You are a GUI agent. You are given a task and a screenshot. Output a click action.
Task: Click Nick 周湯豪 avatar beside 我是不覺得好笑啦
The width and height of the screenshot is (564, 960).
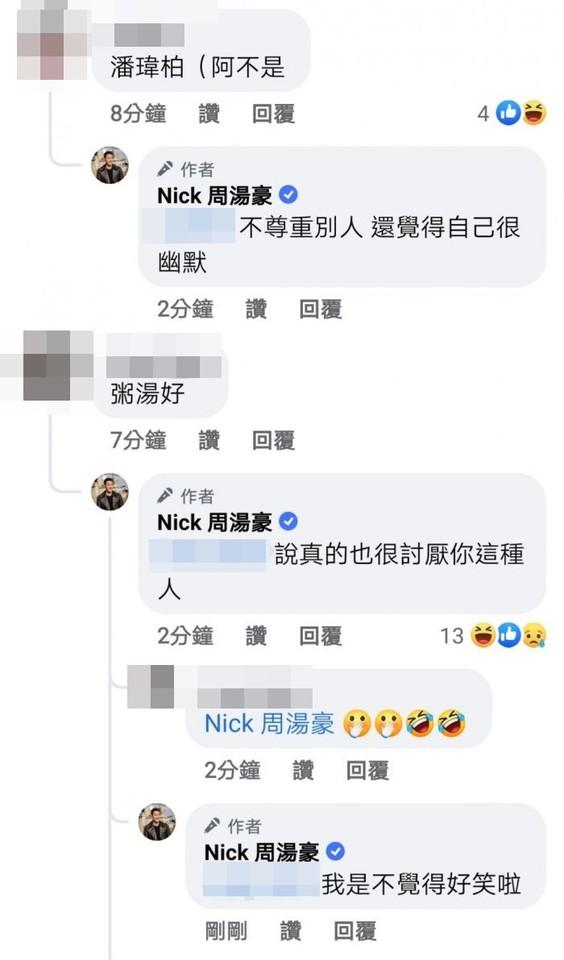pyautogui.click(x=157, y=822)
